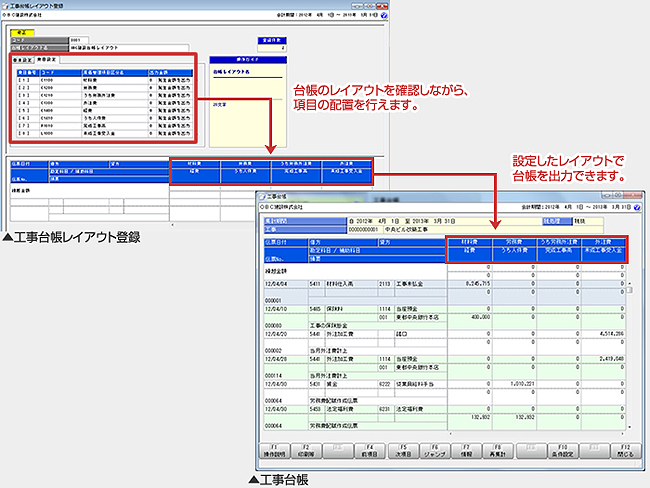This screenshot has height=488, width=650.
Task: Click 未成工事受入金 column header in ledger
Action: tap(604, 250)
